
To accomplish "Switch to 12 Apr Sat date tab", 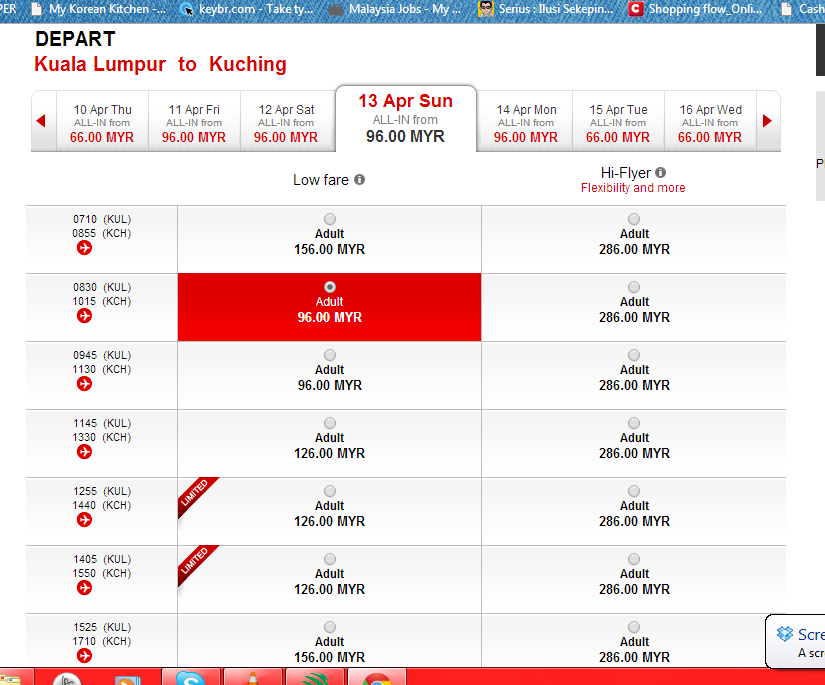I will point(286,123).
